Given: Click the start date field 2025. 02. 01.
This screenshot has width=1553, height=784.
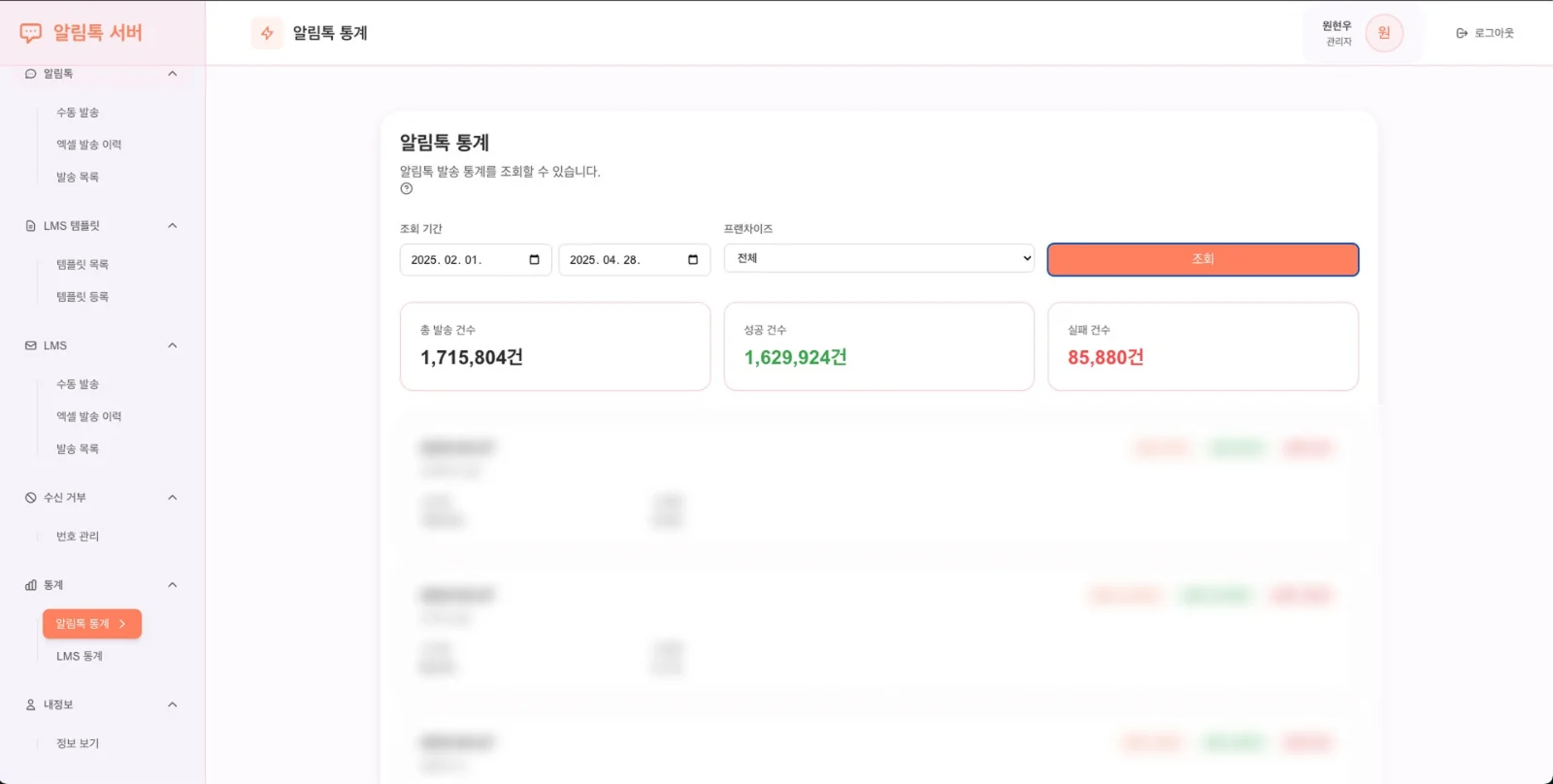Looking at the screenshot, I should click(476, 260).
